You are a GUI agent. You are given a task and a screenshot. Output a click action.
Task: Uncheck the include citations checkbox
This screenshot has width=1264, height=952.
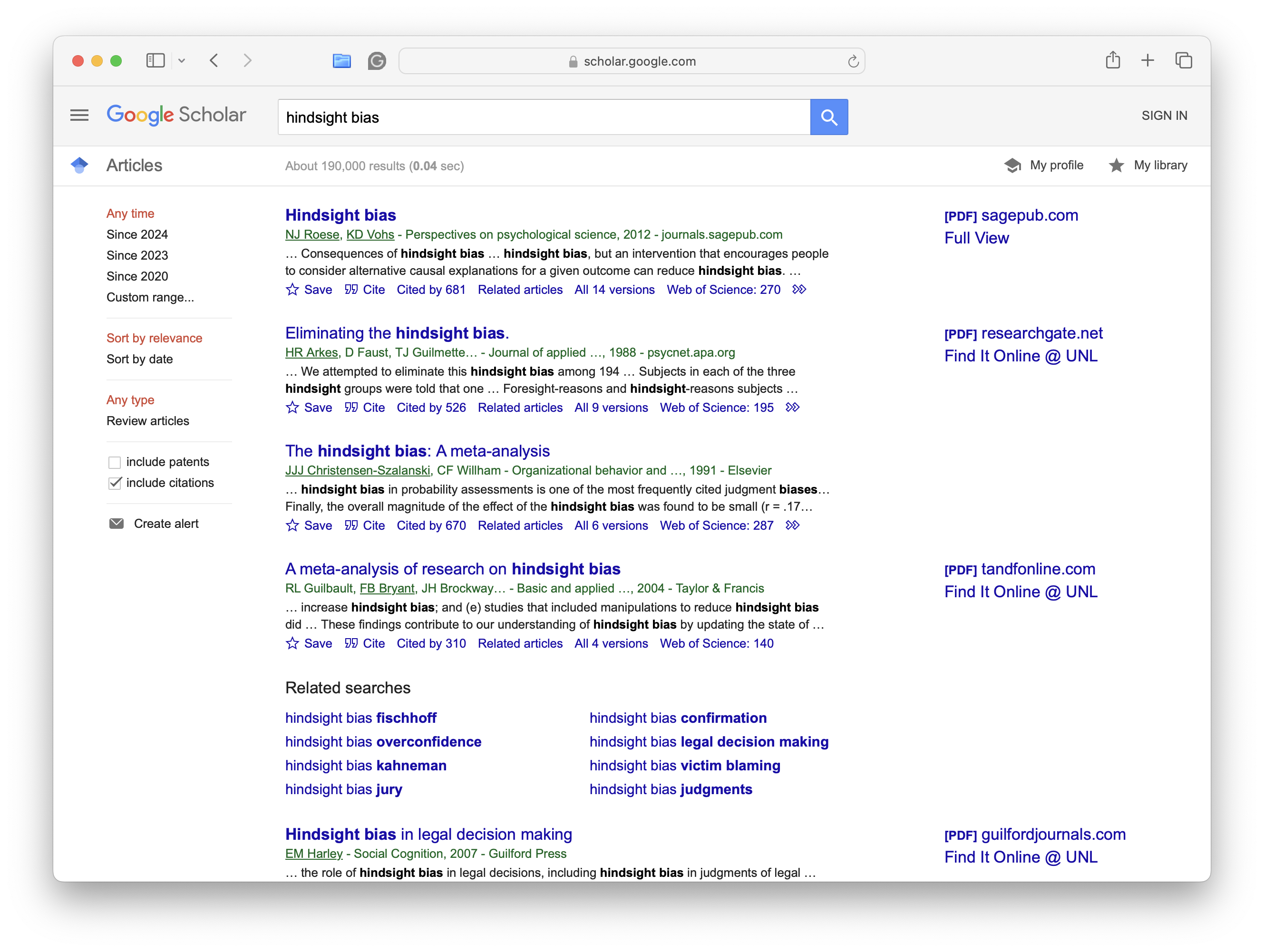coord(115,483)
